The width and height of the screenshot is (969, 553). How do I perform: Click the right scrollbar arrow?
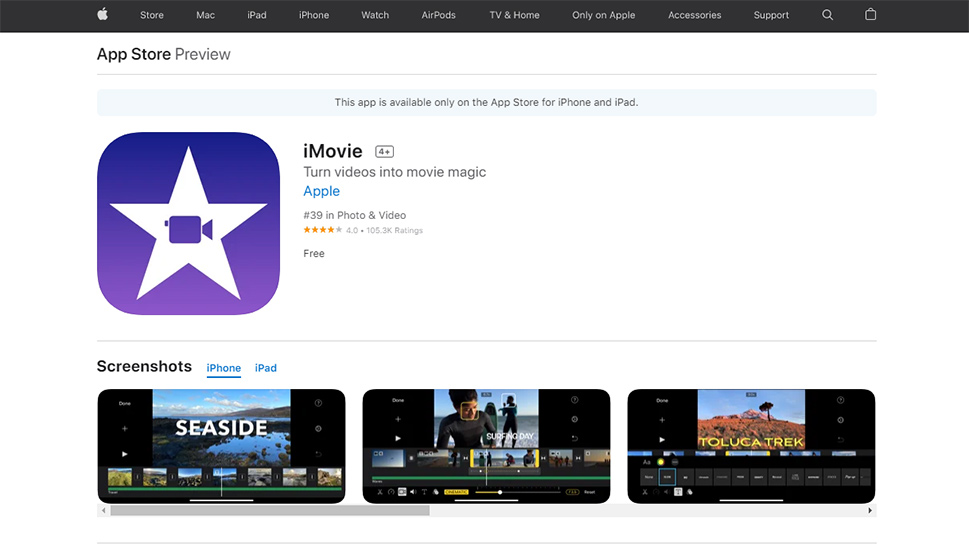[x=870, y=510]
